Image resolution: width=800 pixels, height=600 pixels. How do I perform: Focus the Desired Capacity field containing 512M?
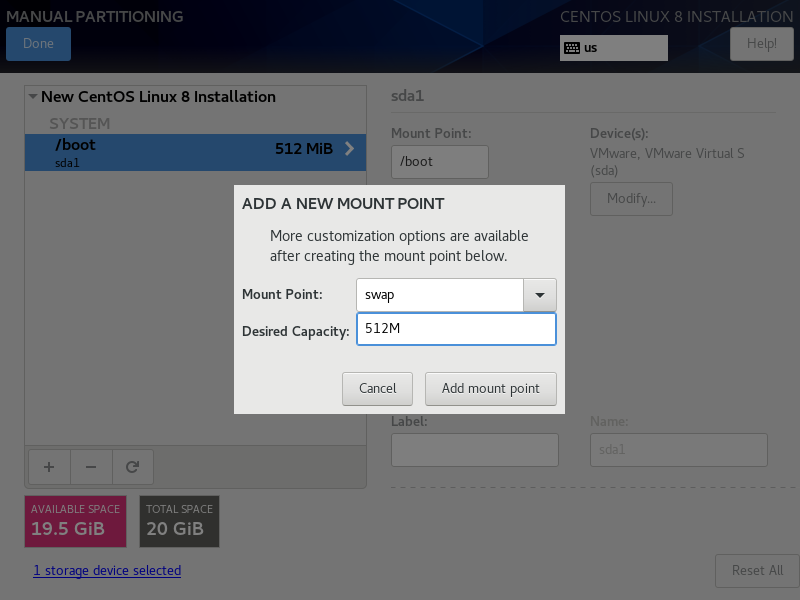(456, 329)
